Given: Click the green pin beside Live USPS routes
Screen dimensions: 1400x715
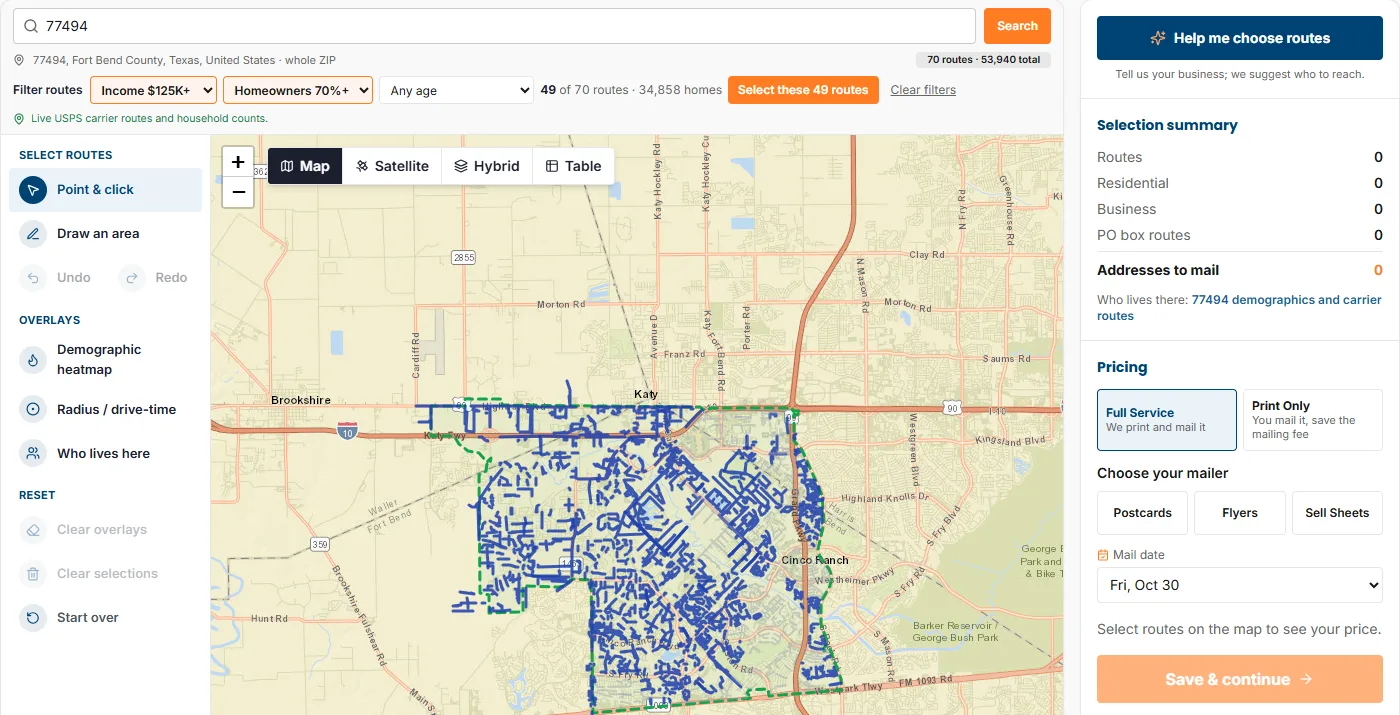Looking at the screenshot, I should point(19,118).
